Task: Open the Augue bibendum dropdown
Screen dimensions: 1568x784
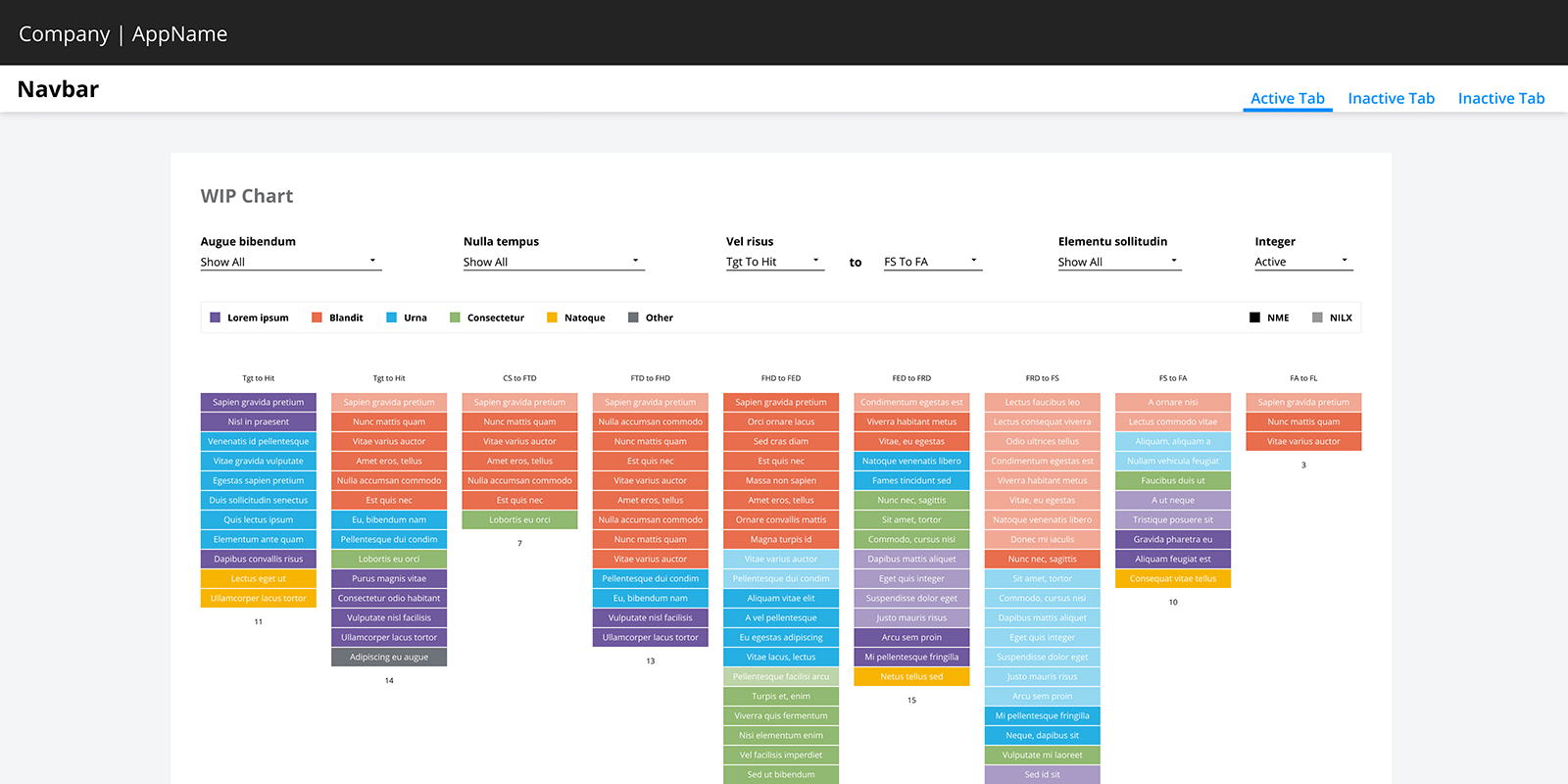Action: [291, 262]
